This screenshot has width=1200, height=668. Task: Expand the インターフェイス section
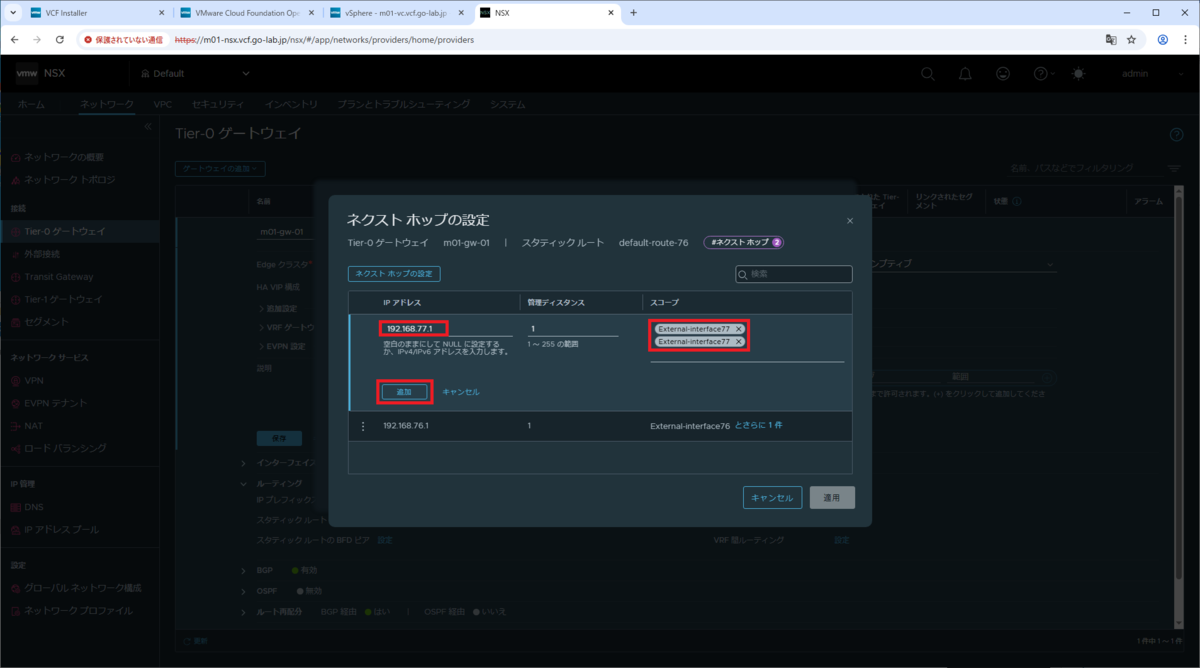(x=243, y=463)
